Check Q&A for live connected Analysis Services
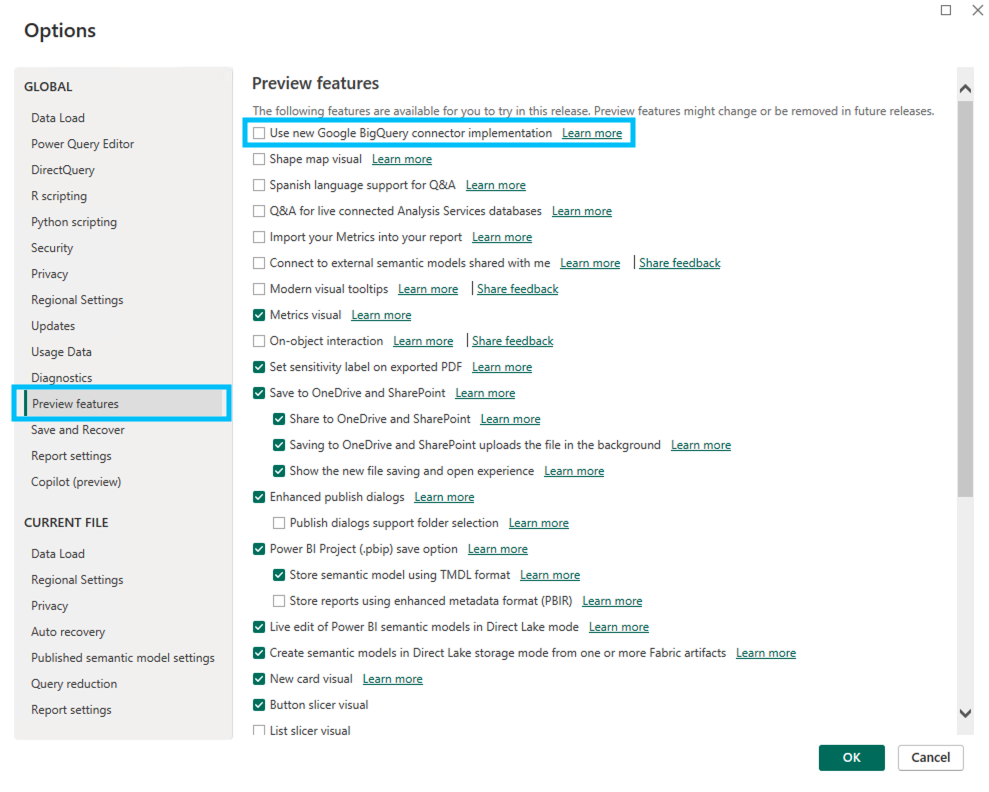 tap(259, 211)
